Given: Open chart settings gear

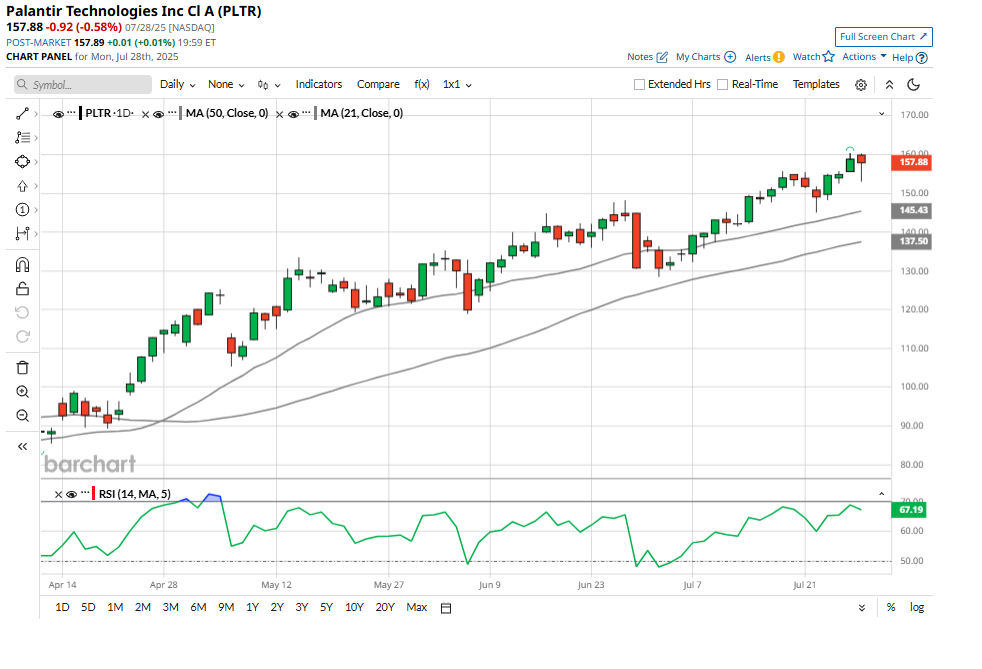Looking at the screenshot, I should click(861, 85).
